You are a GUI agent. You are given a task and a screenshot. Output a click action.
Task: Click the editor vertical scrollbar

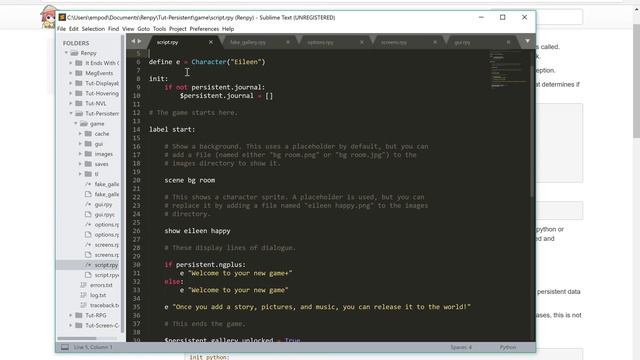pyautogui.click(x=532, y=131)
